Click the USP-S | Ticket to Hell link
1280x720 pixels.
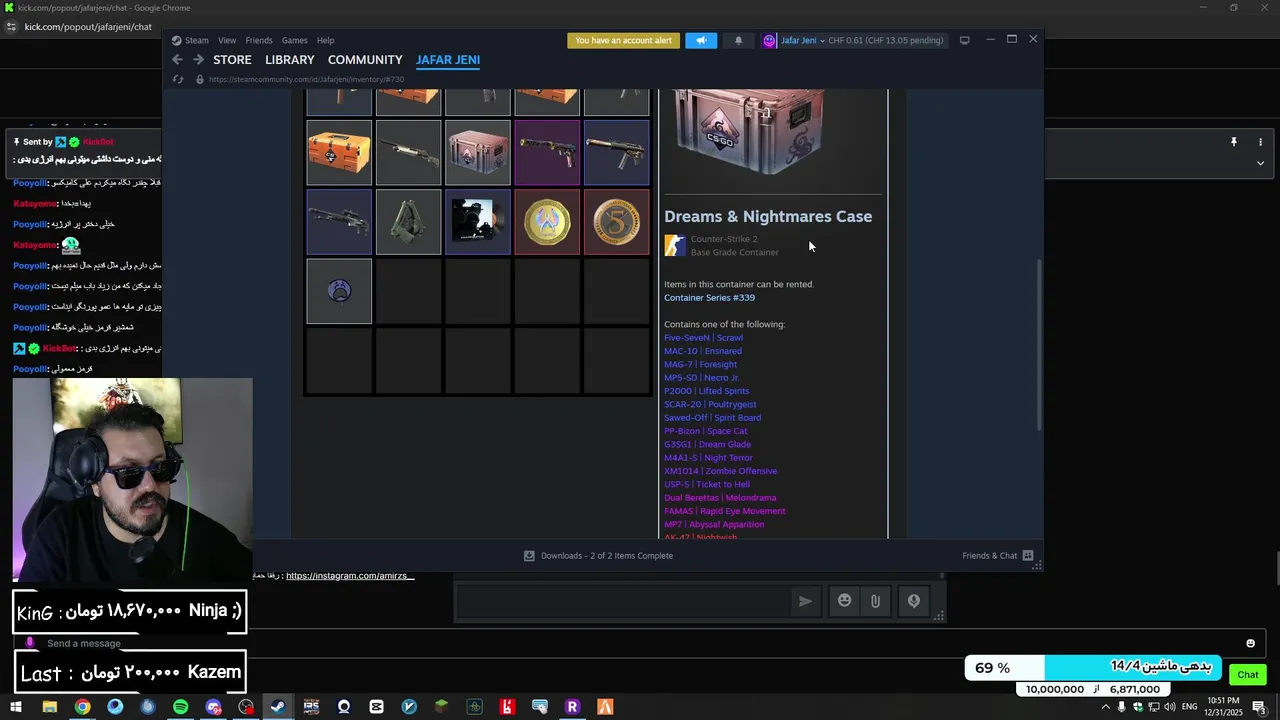(707, 485)
